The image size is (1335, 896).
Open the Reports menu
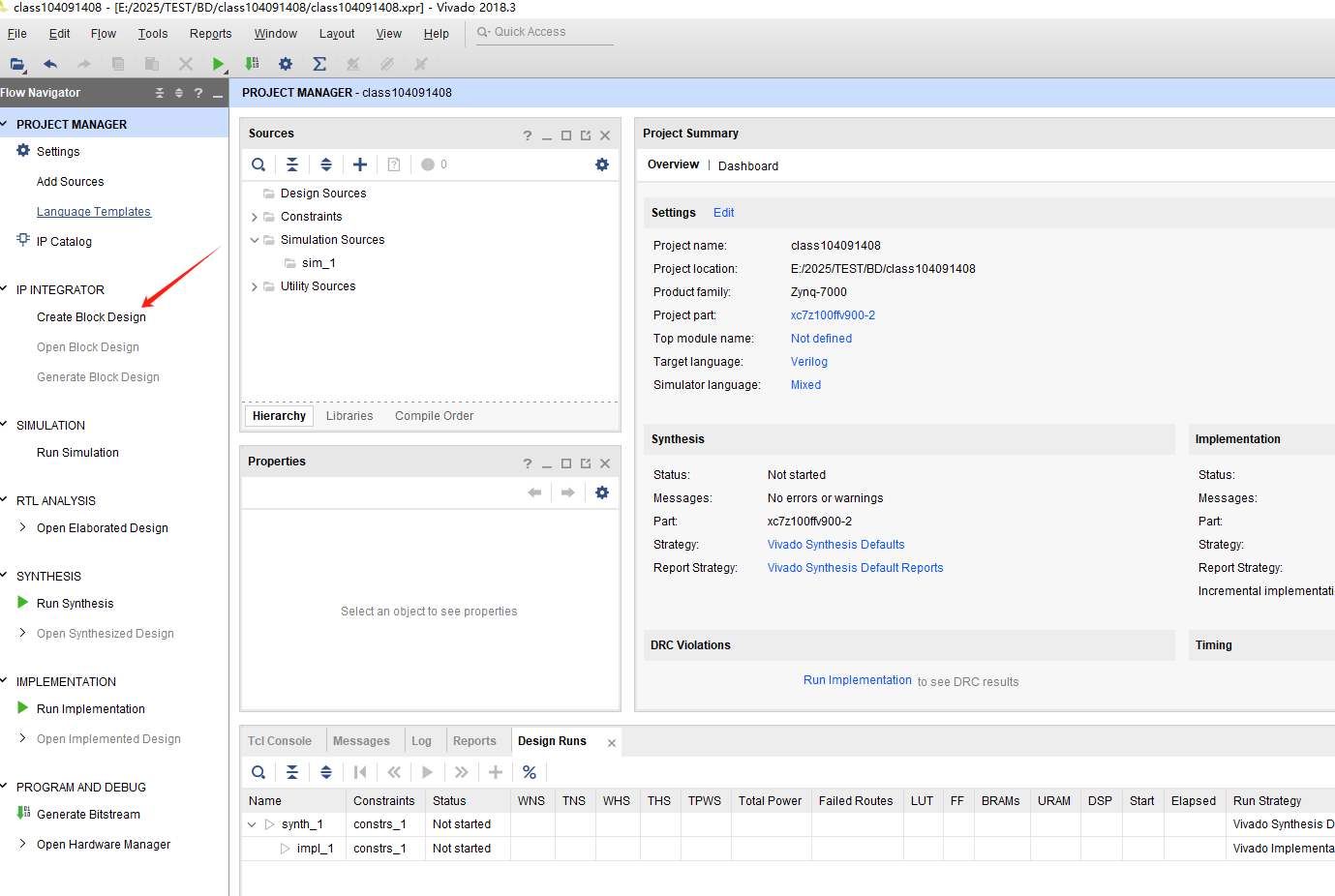coord(211,34)
